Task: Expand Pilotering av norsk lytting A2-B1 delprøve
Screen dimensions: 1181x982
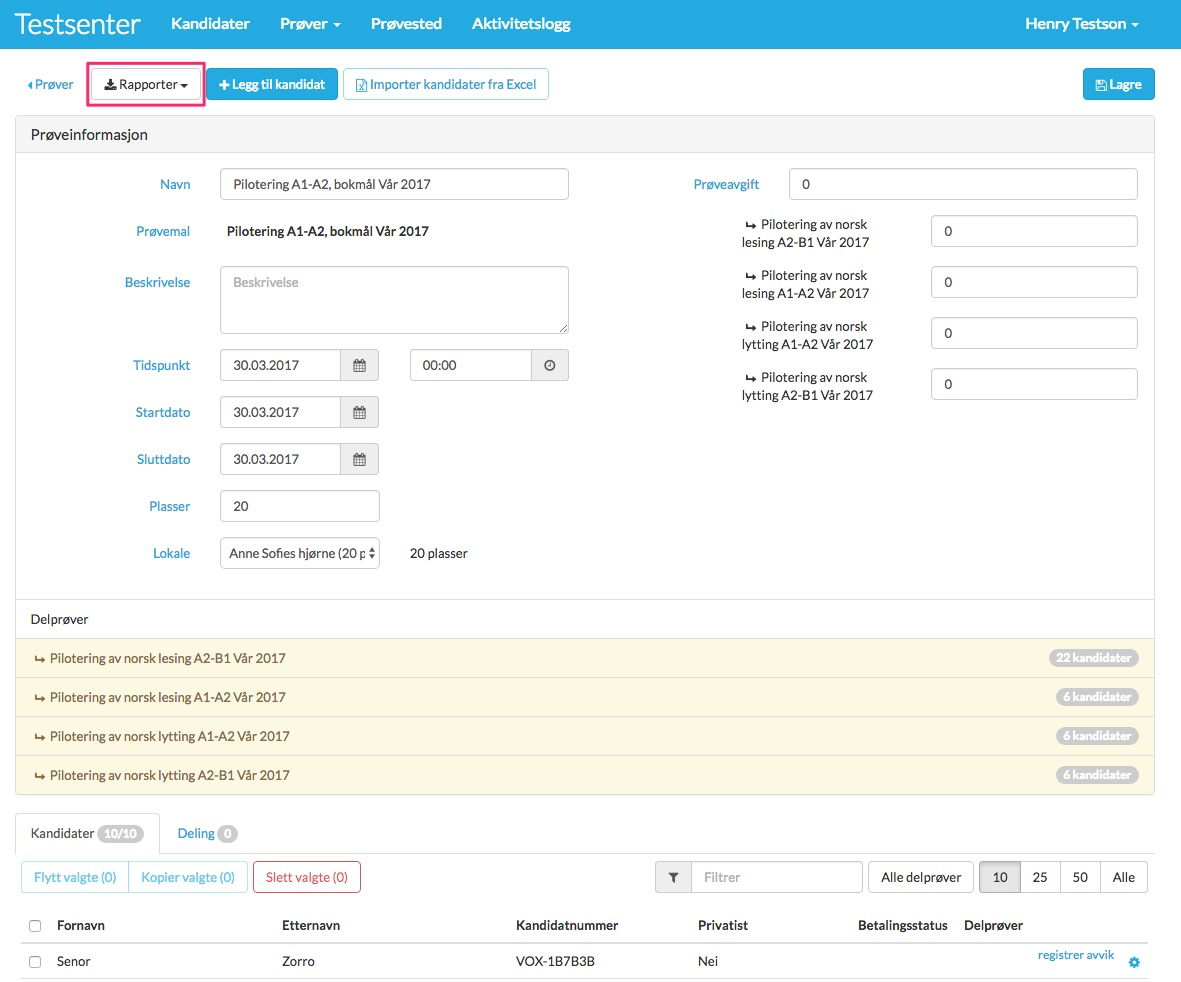Action: [x=584, y=776]
